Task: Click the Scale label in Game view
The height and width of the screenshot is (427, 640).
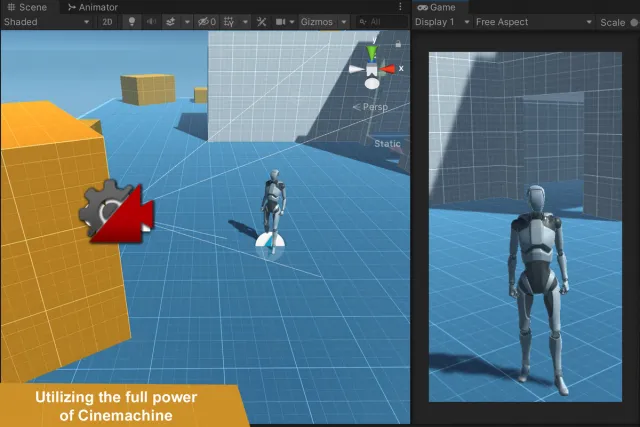Action: 612,22
